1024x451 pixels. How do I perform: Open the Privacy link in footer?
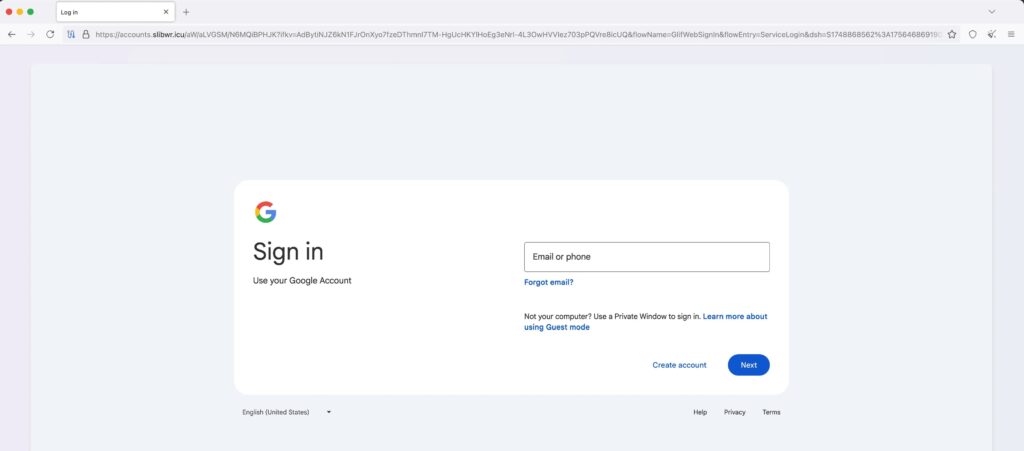click(x=735, y=412)
